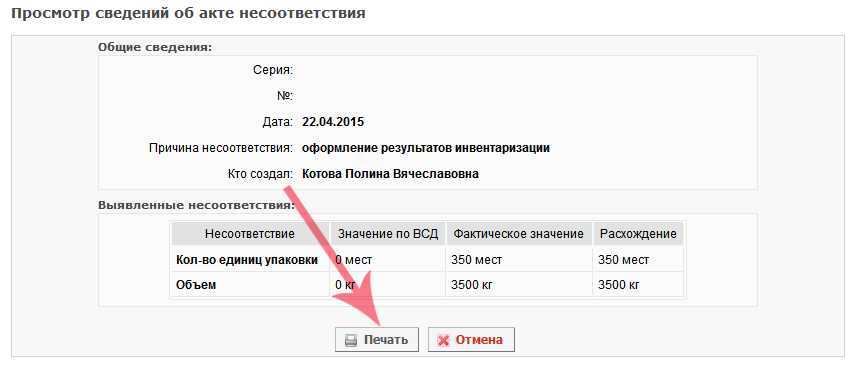Click the Фактическое значение column header
This screenshot has height=365, width=855.
519,234
